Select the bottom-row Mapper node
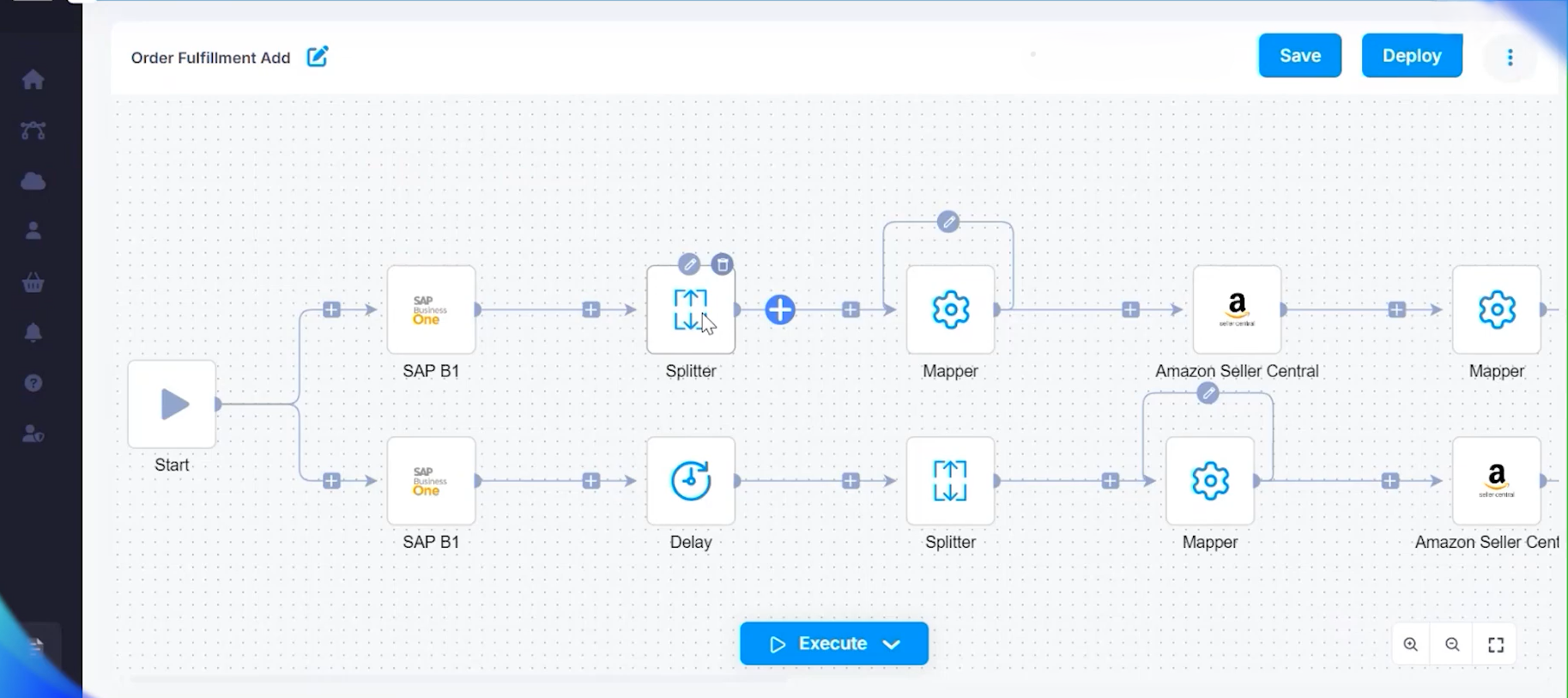Viewport: 1568px width, 698px height. tap(1210, 481)
